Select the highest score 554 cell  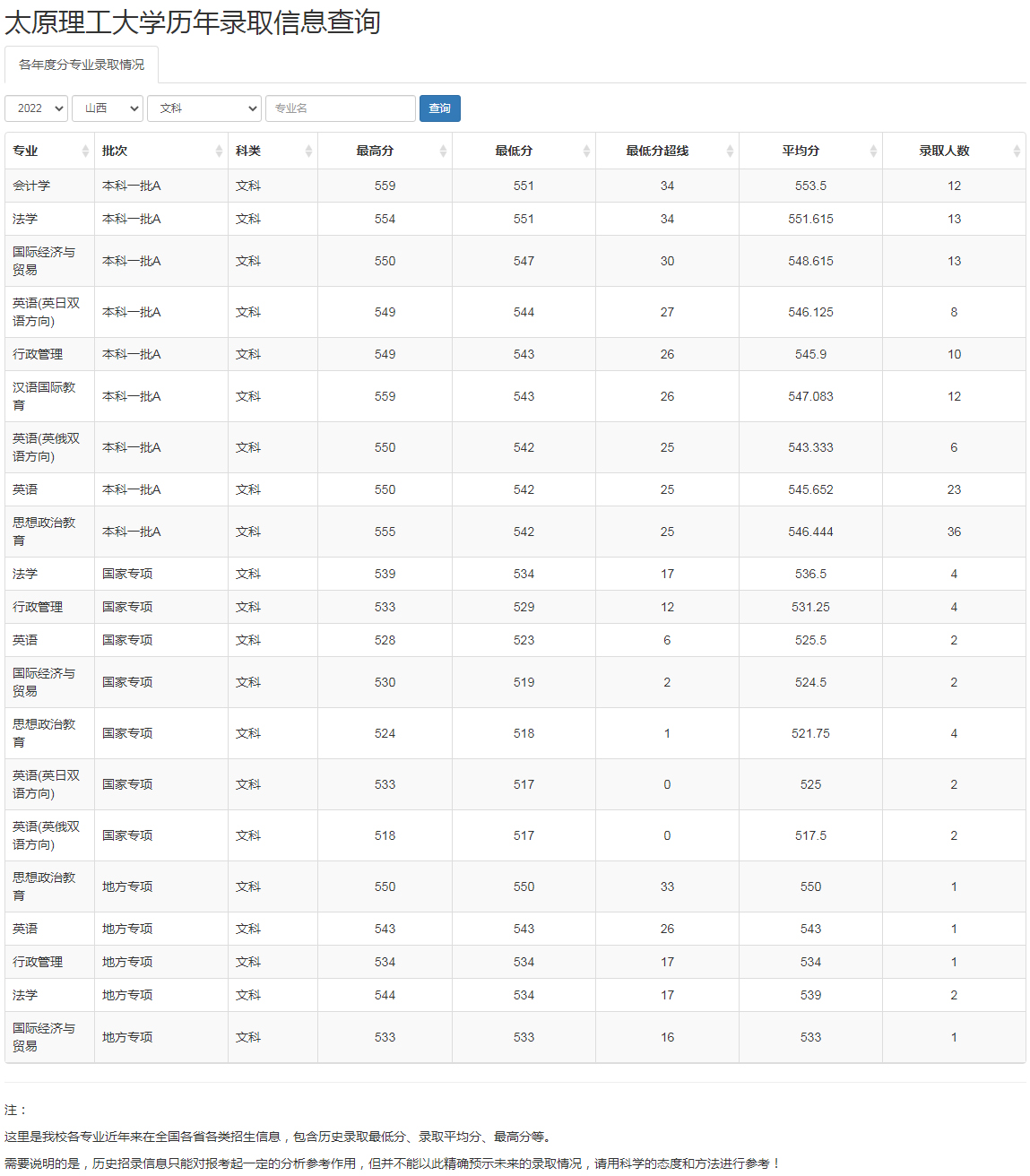pos(385,219)
